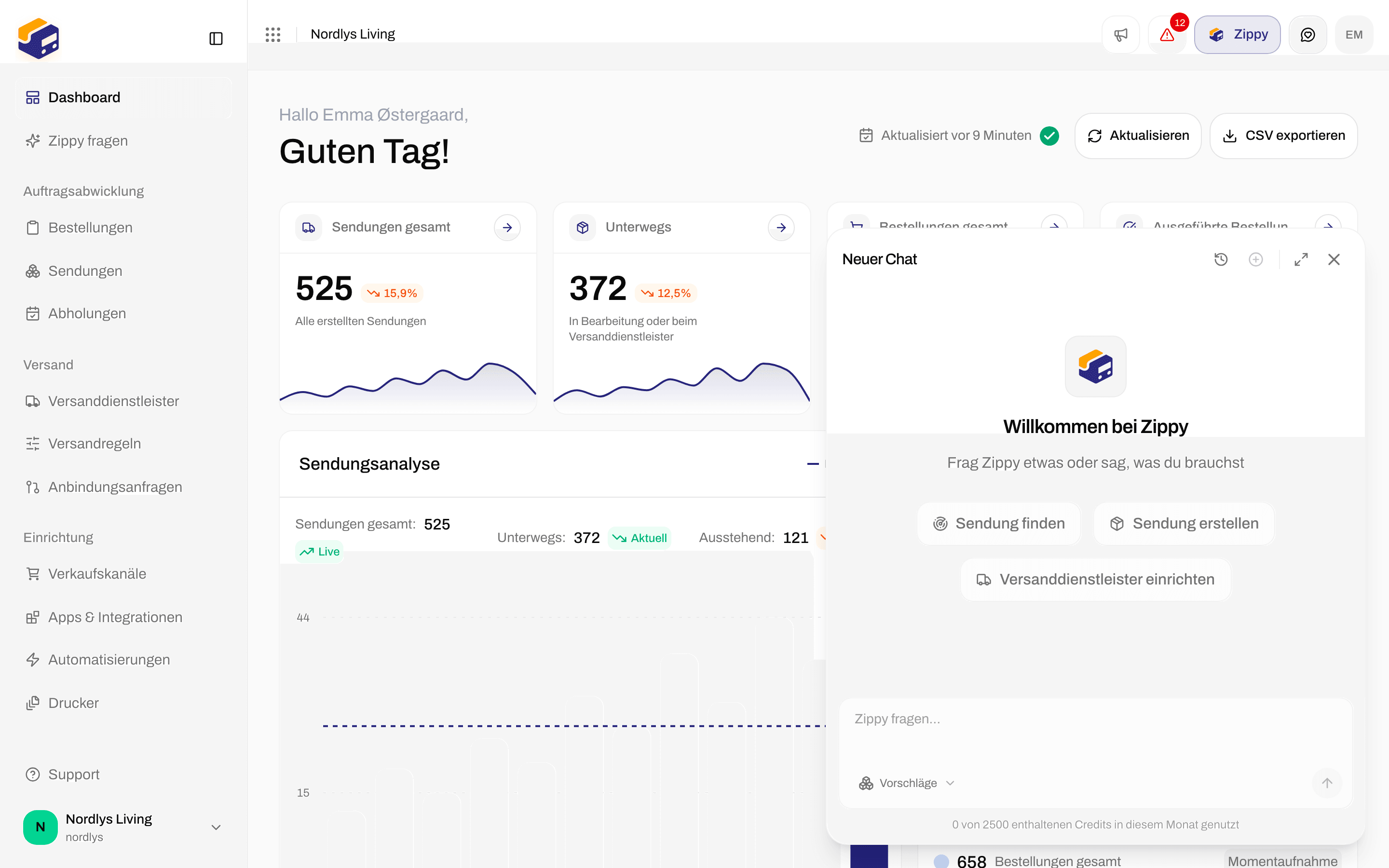The image size is (1389, 868).
Task: Choose Versanddienstleister einrichten suggestion
Action: [1096, 580]
